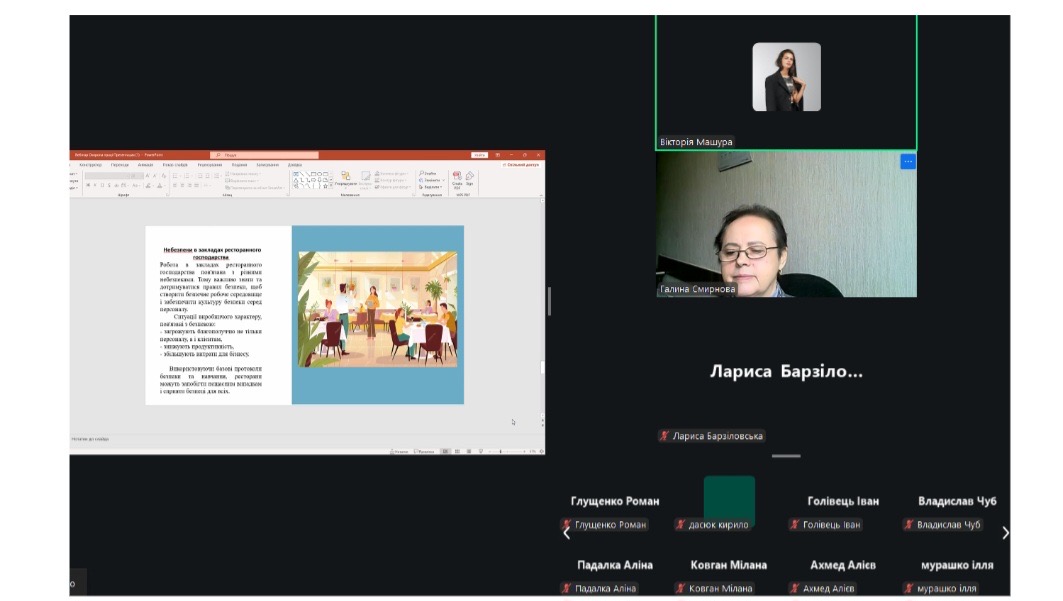Open the Анімація ribbon tab

(x=146, y=165)
